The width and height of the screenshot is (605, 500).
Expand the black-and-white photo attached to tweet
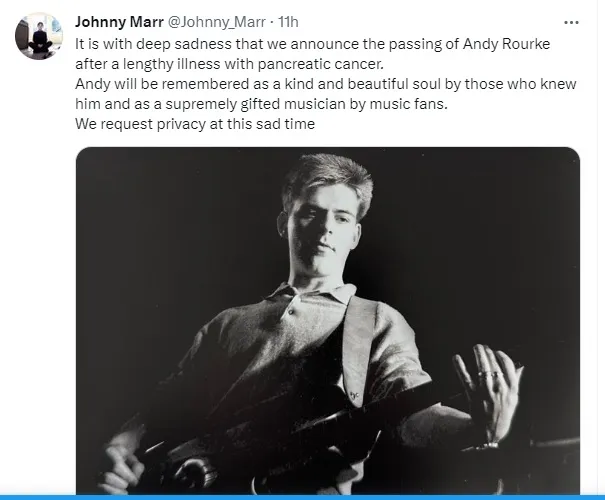(x=328, y=320)
